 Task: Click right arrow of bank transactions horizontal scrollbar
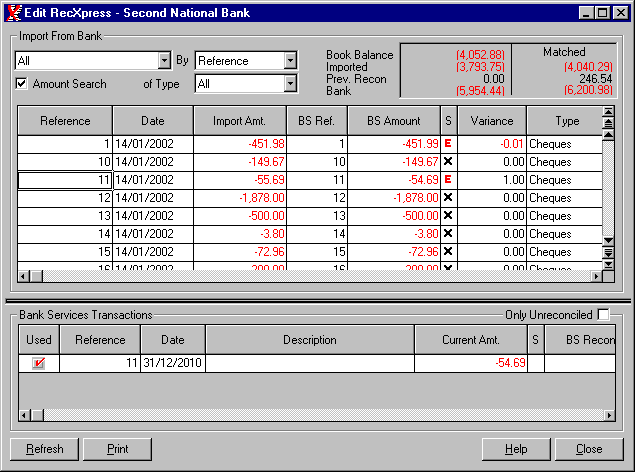tap(609, 415)
